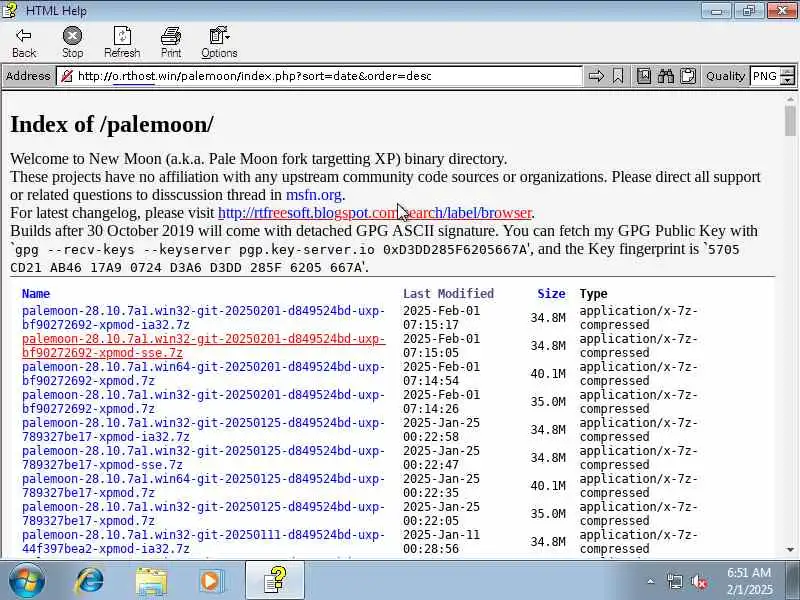The width and height of the screenshot is (800, 600).
Task: Print the page with the Print button
Action: 171,43
